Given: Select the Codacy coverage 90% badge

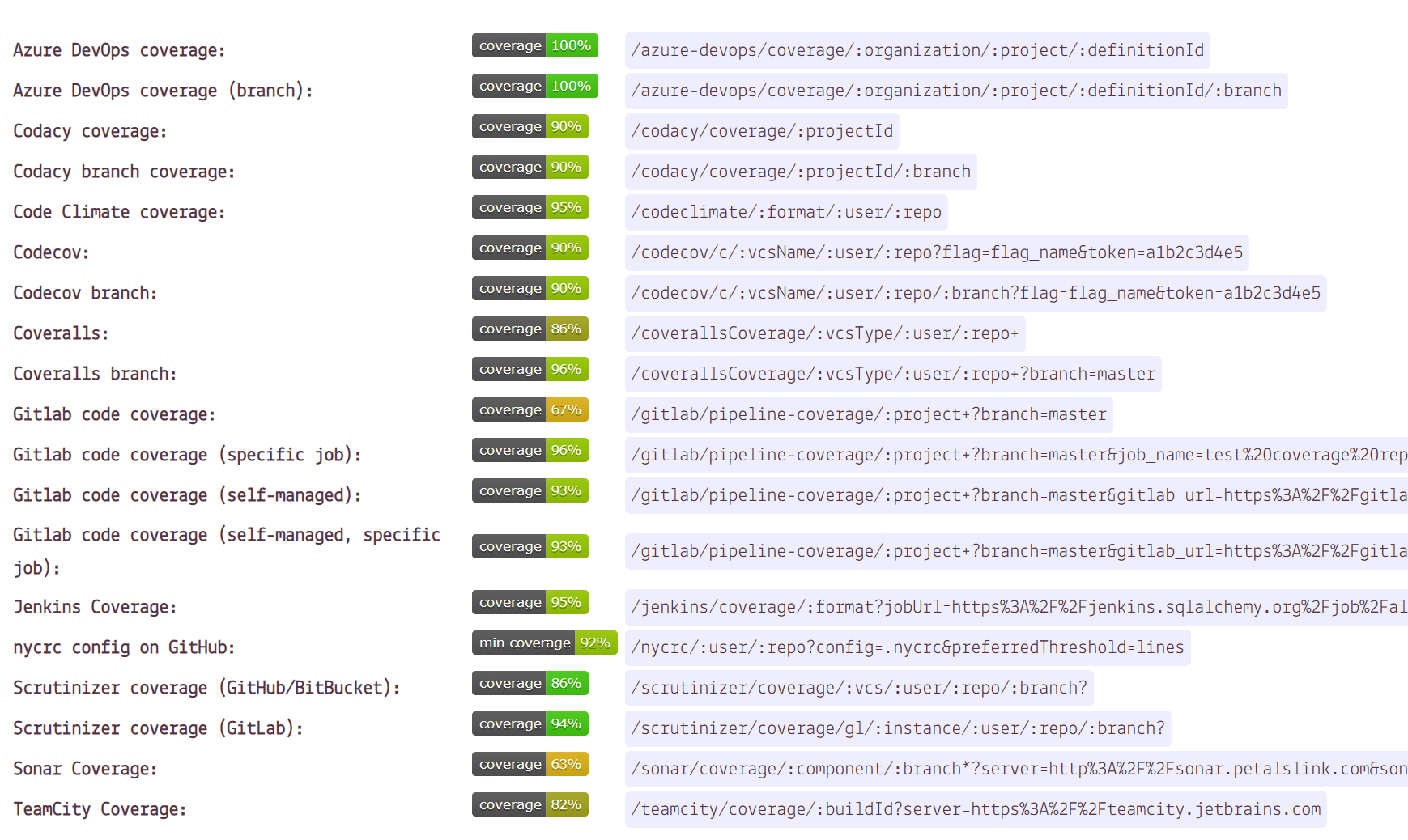Looking at the screenshot, I should tap(530, 126).
